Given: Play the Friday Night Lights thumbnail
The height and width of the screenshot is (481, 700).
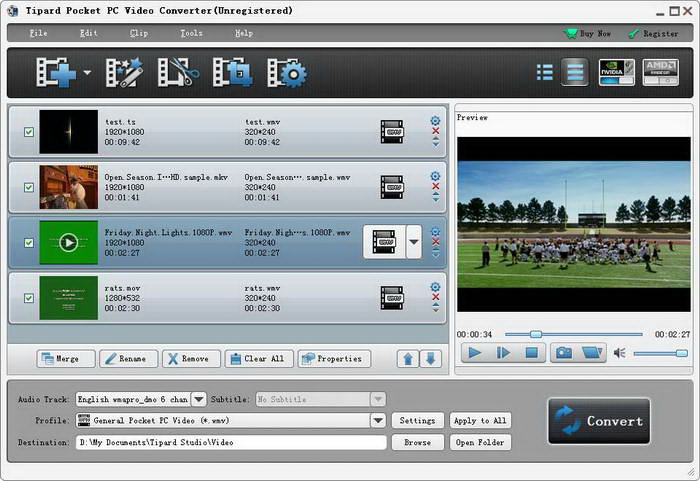Looking at the screenshot, I should 68,243.
